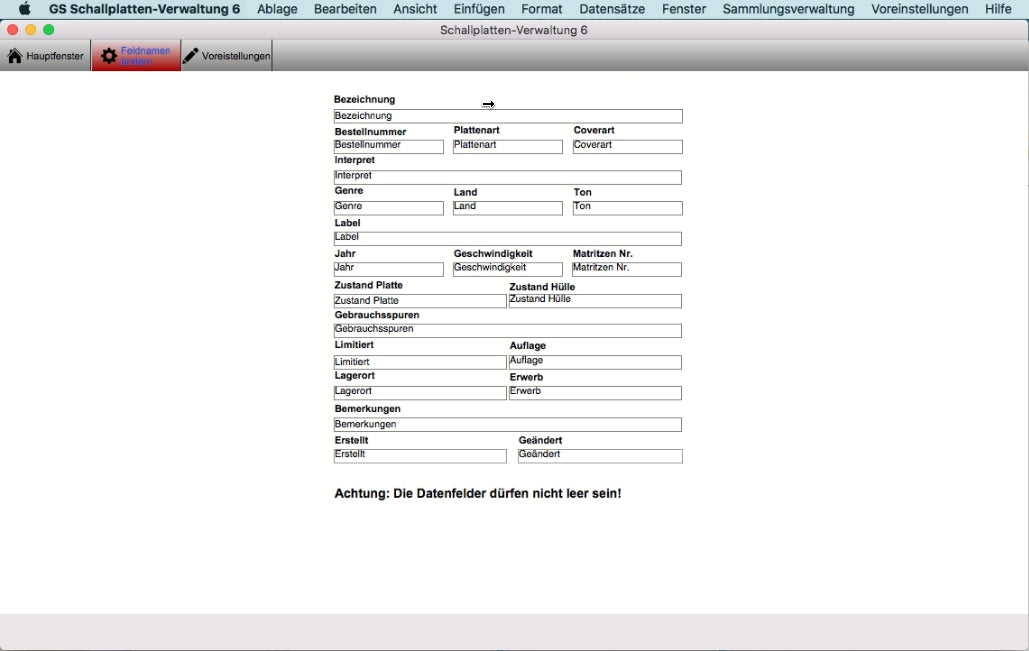Click the house icon for Hauptfenster
The height and width of the screenshot is (651, 1029).
coord(14,56)
